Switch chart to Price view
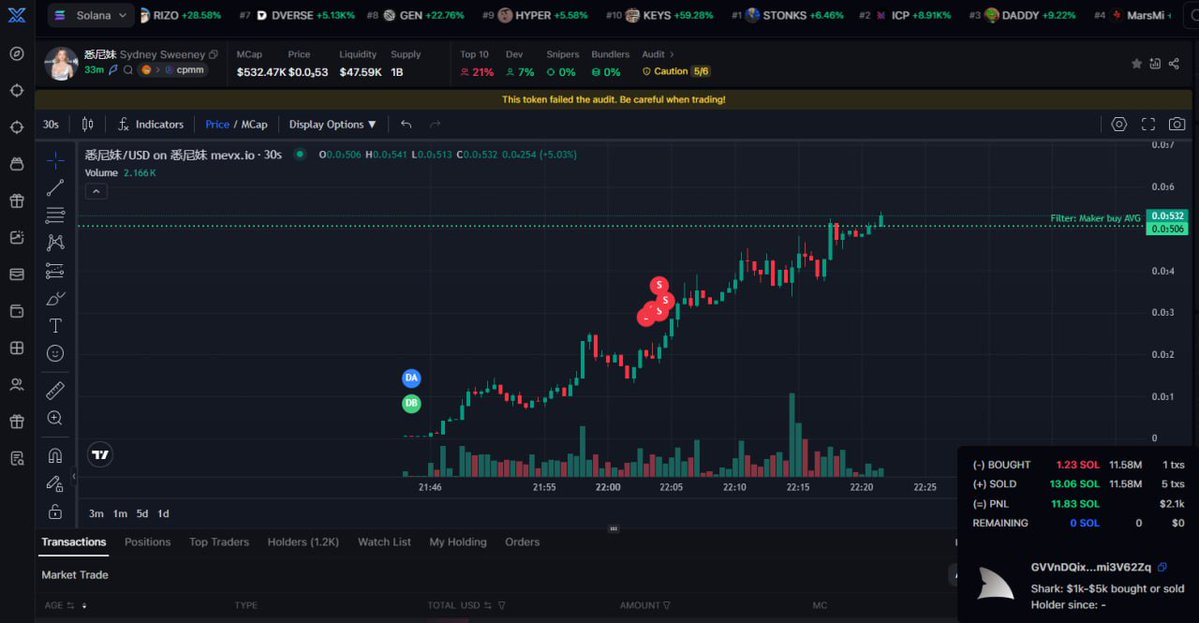 (x=217, y=125)
